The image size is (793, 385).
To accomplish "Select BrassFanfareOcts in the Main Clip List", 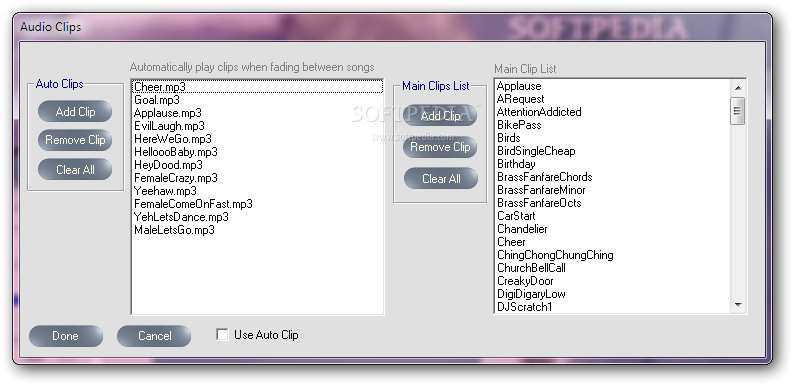I will pyautogui.click(x=613, y=203).
